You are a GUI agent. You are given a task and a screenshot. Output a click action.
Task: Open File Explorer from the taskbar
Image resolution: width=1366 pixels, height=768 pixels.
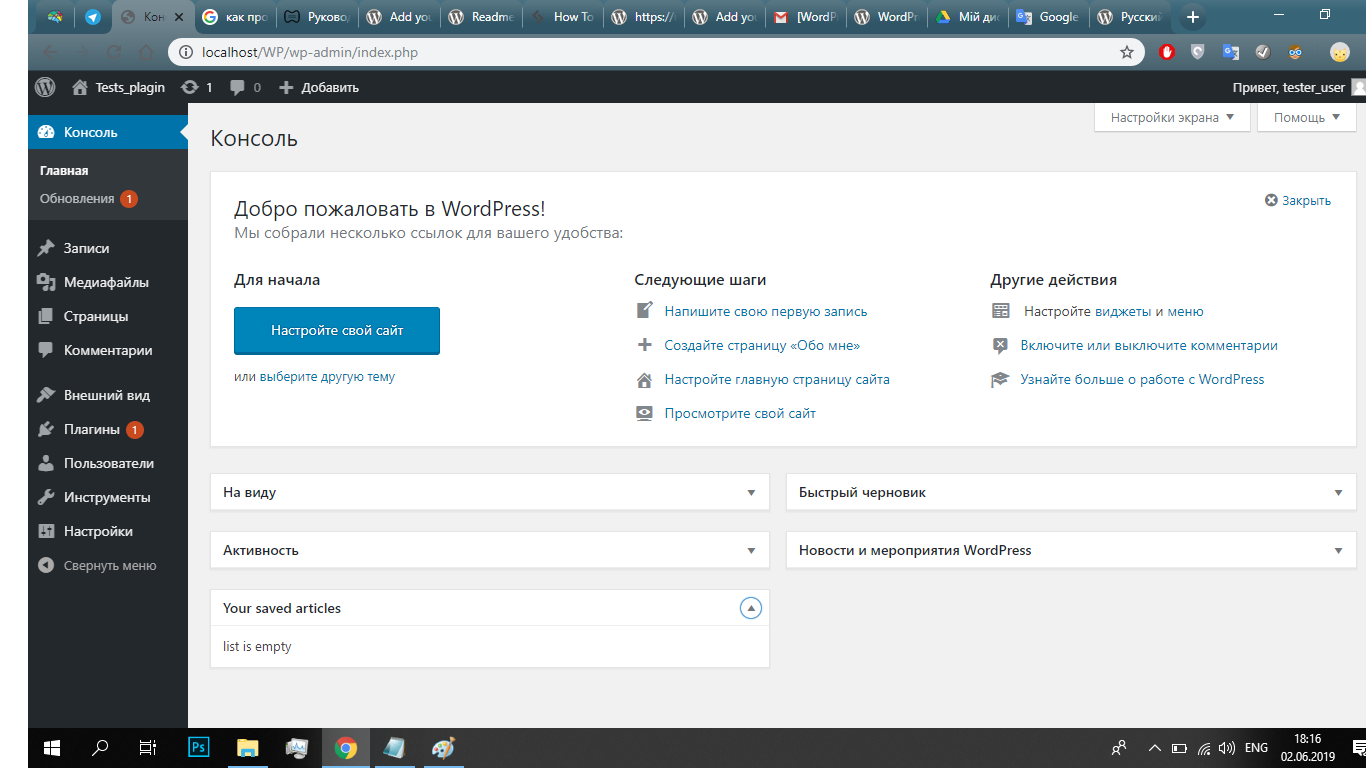(247, 747)
